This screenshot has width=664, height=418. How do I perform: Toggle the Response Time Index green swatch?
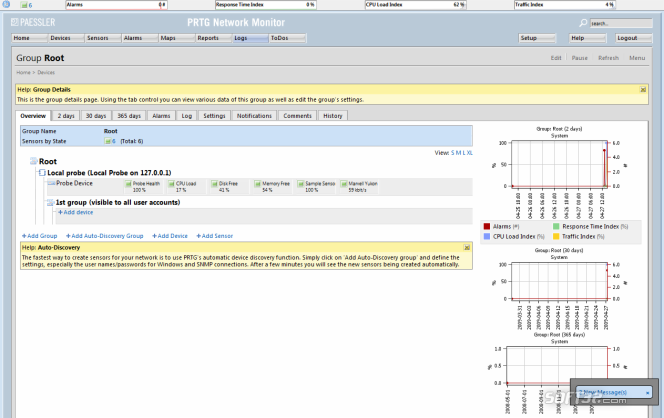[556, 227]
